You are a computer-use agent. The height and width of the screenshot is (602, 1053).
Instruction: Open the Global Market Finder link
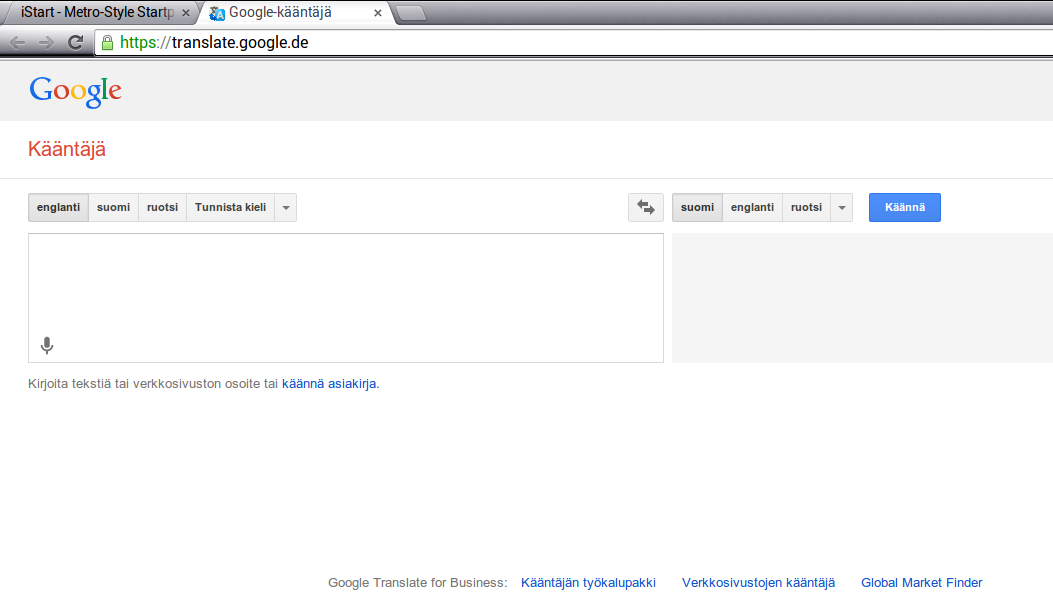point(921,583)
